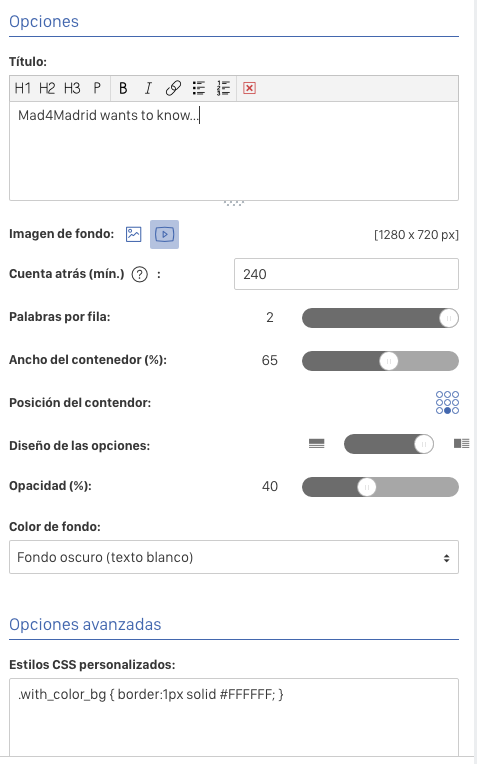Click the Cuenta atrás minutes field

pos(346,274)
